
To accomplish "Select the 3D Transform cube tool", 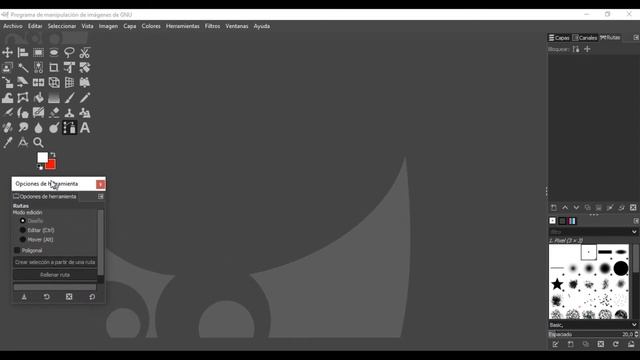I will tap(54, 82).
